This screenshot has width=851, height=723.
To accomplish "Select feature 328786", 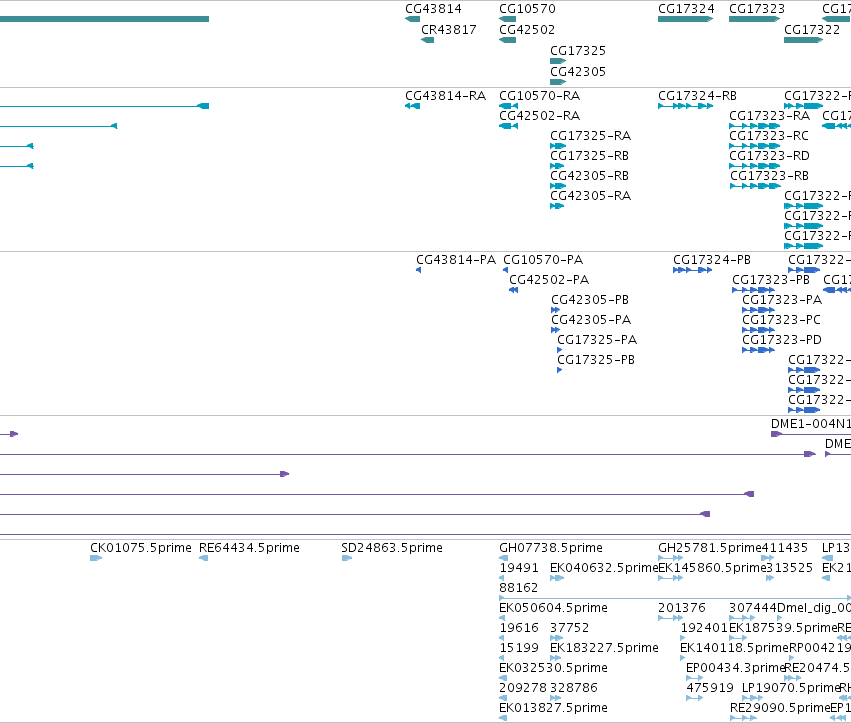I will point(574,689).
